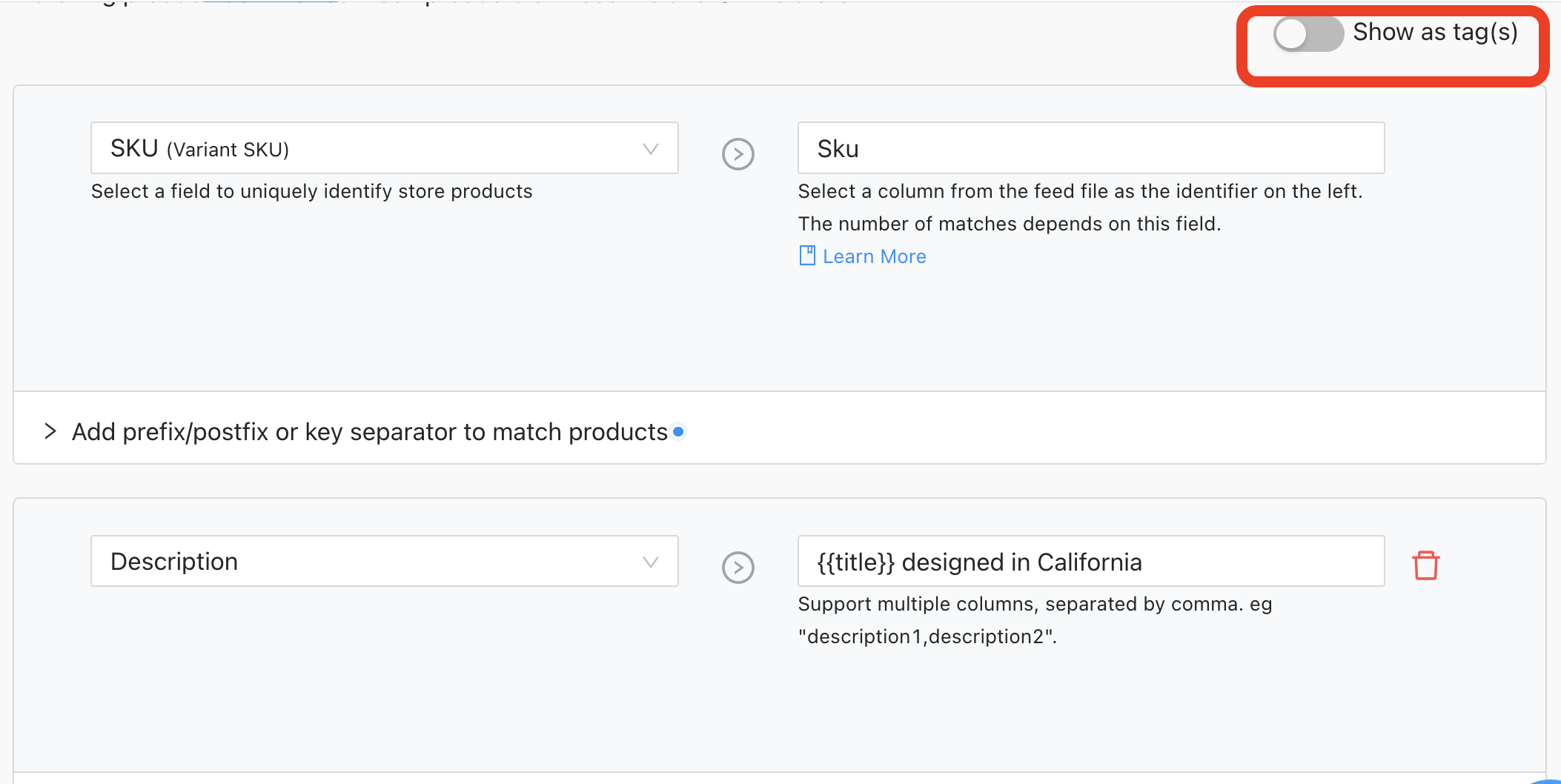1561x784 pixels.
Task: Click the "Show as tag(s)" label text
Action: (1435, 32)
